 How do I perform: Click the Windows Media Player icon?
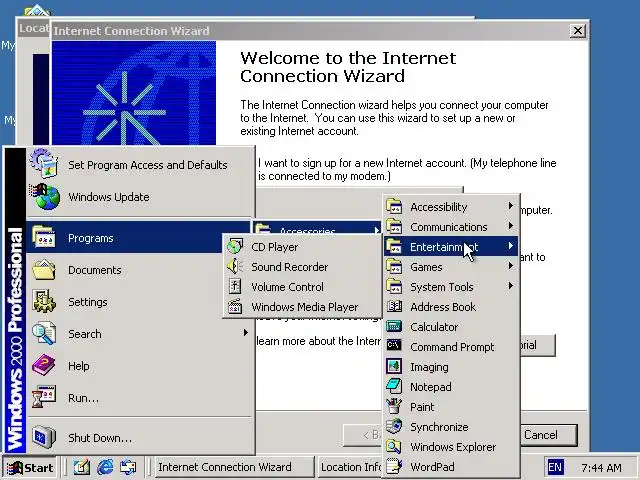(x=235, y=307)
